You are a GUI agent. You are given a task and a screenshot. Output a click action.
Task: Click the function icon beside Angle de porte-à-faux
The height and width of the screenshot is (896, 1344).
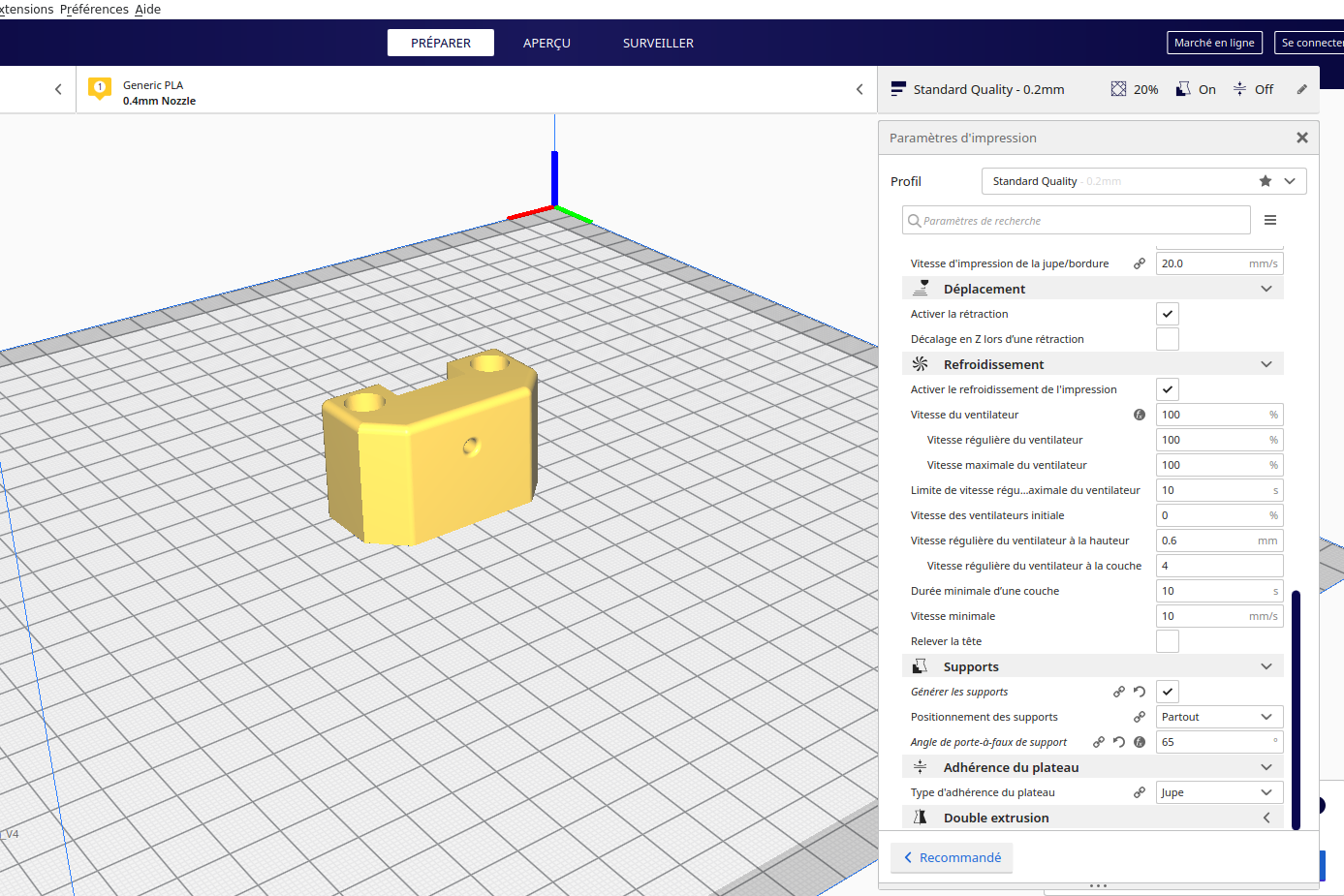(1140, 742)
